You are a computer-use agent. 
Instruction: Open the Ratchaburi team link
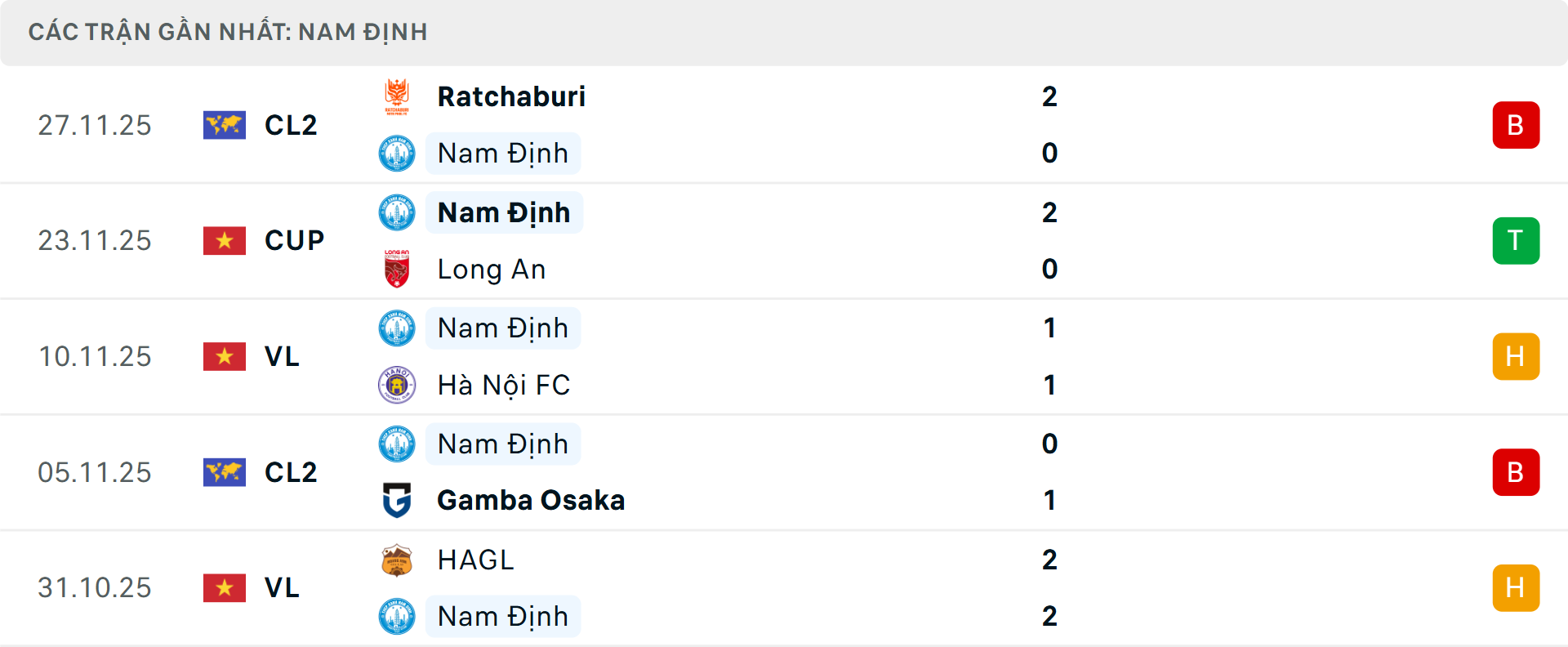tap(511, 96)
